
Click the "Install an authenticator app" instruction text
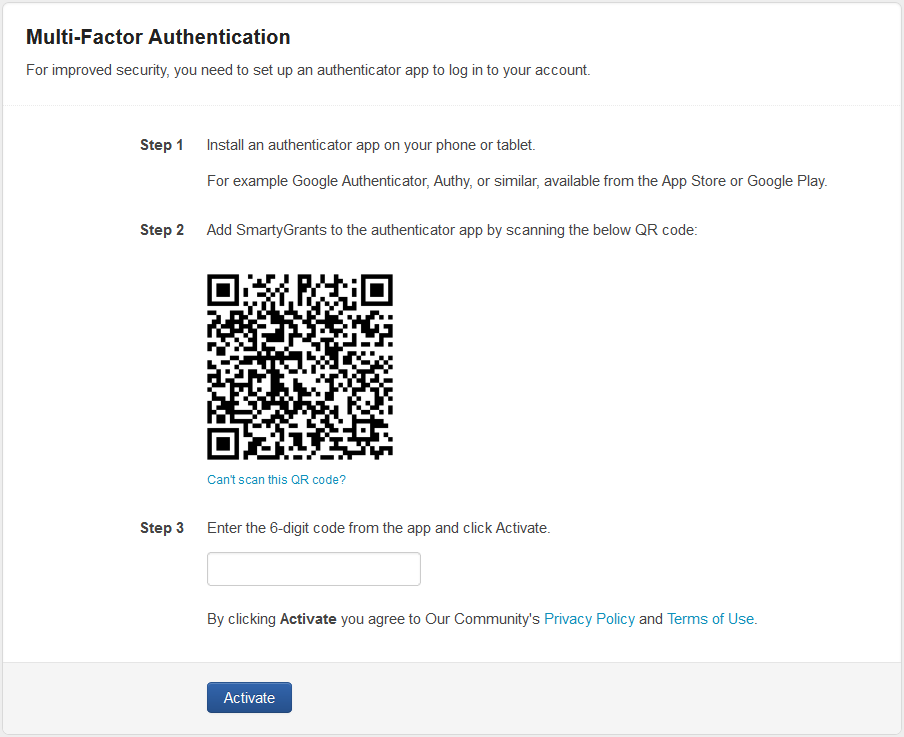pyautogui.click(x=371, y=145)
